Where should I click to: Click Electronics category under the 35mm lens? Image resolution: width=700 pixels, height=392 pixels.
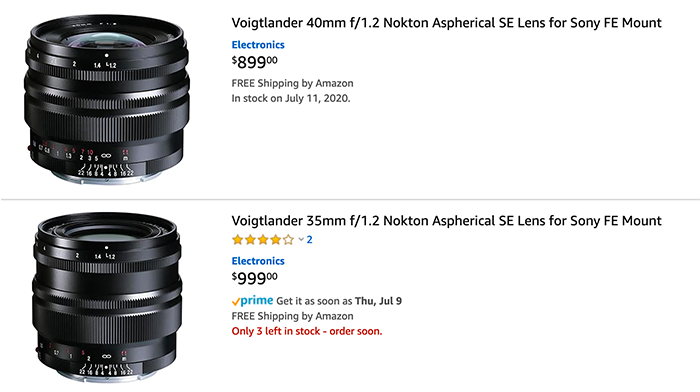258,261
